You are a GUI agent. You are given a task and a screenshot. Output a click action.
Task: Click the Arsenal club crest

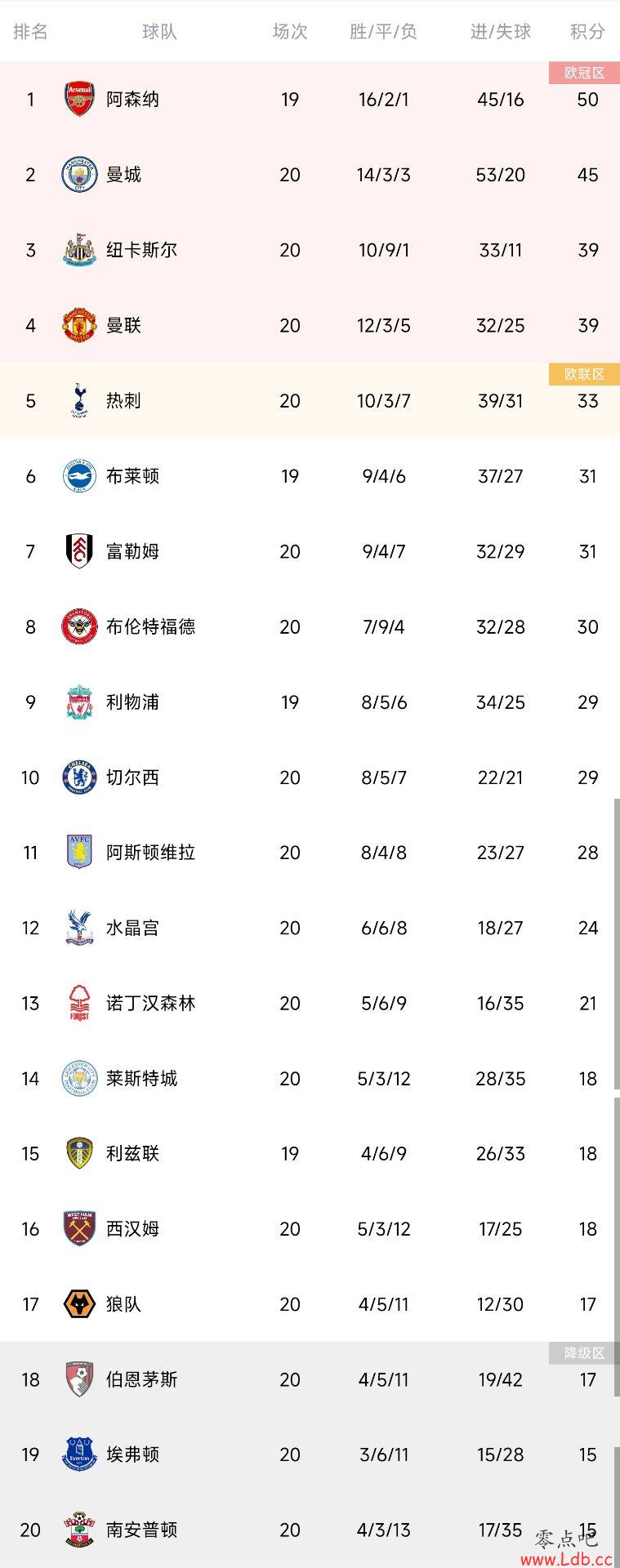coord(79,100)
